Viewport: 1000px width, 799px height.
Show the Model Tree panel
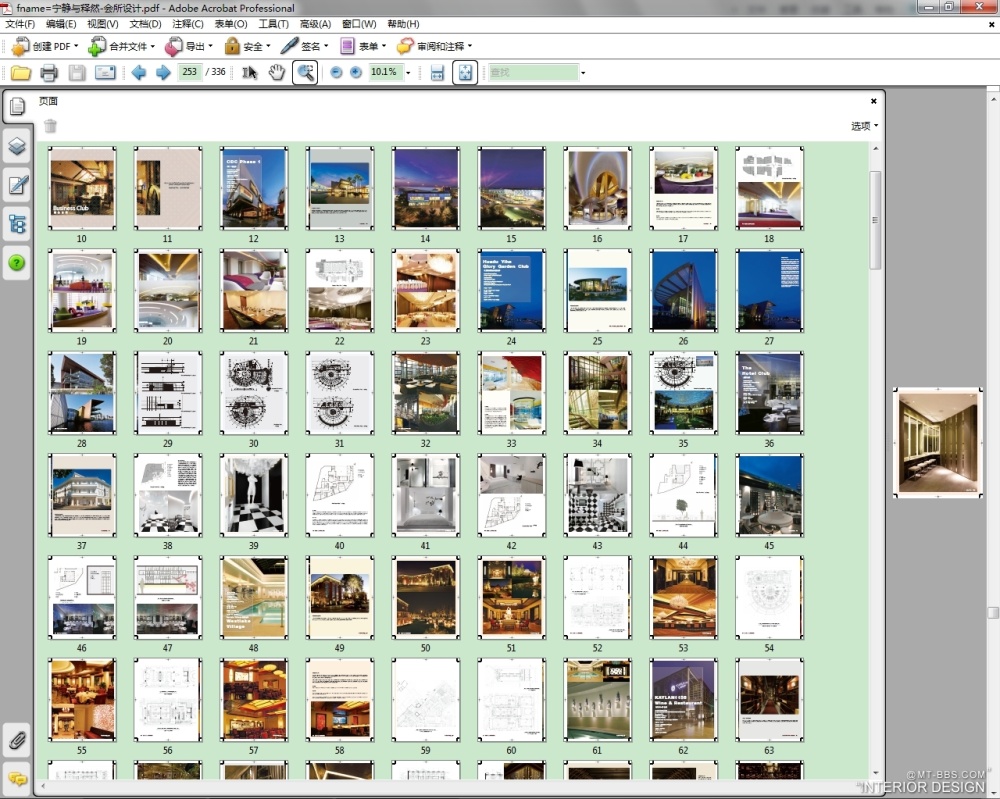[17, 224]
